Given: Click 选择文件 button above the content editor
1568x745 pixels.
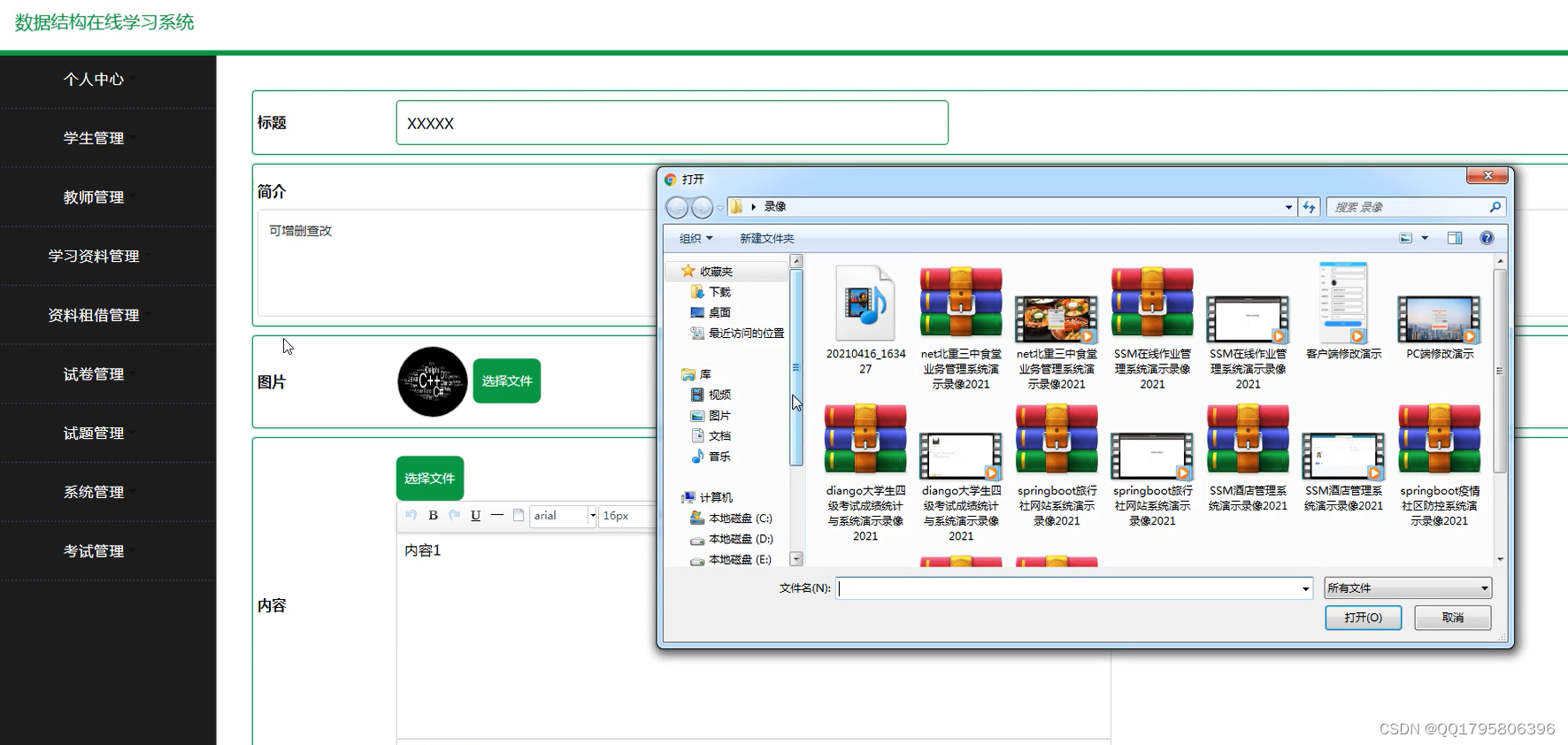Looking at the screenshot, I should (430, 478).
